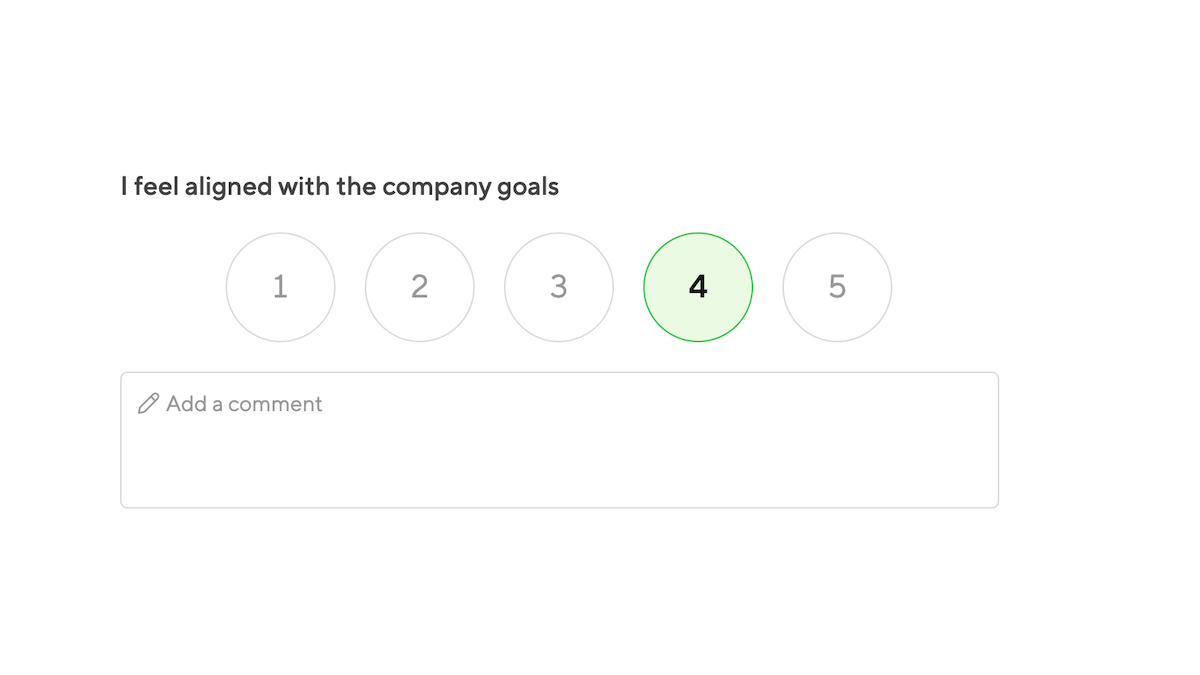Deselect the highlighted green 4 rating
1200x675 pixels.
pyautogui.click(x=698, y=287)
